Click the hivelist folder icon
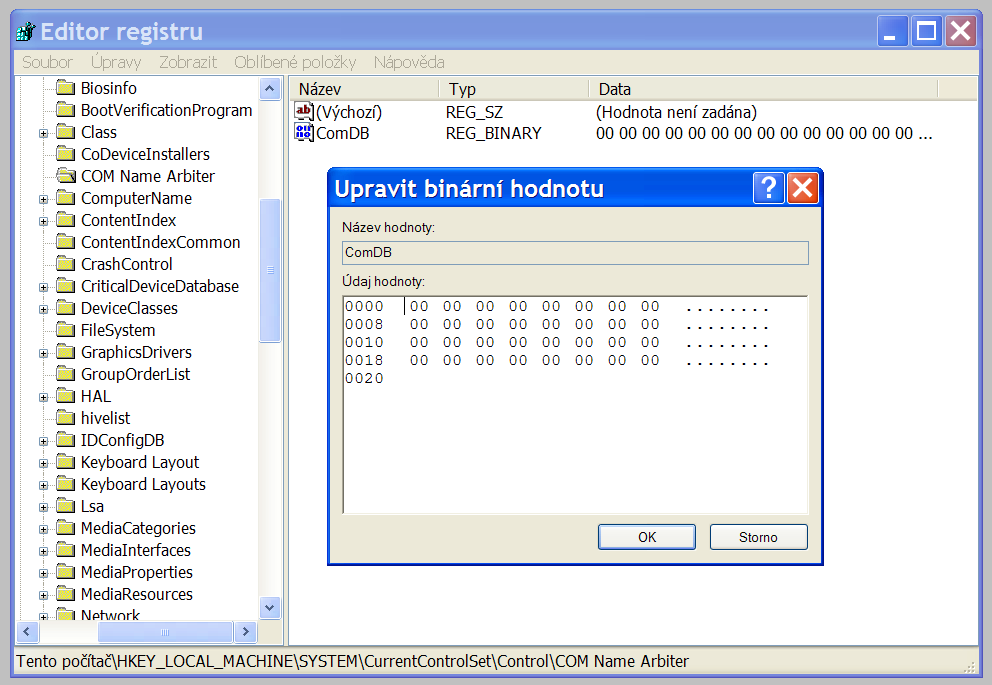This screenshot has width=992, height=685. pos(66,418)
